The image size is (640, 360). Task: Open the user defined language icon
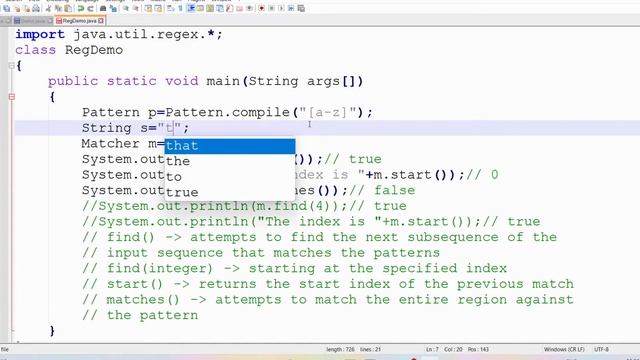point(200,9)
